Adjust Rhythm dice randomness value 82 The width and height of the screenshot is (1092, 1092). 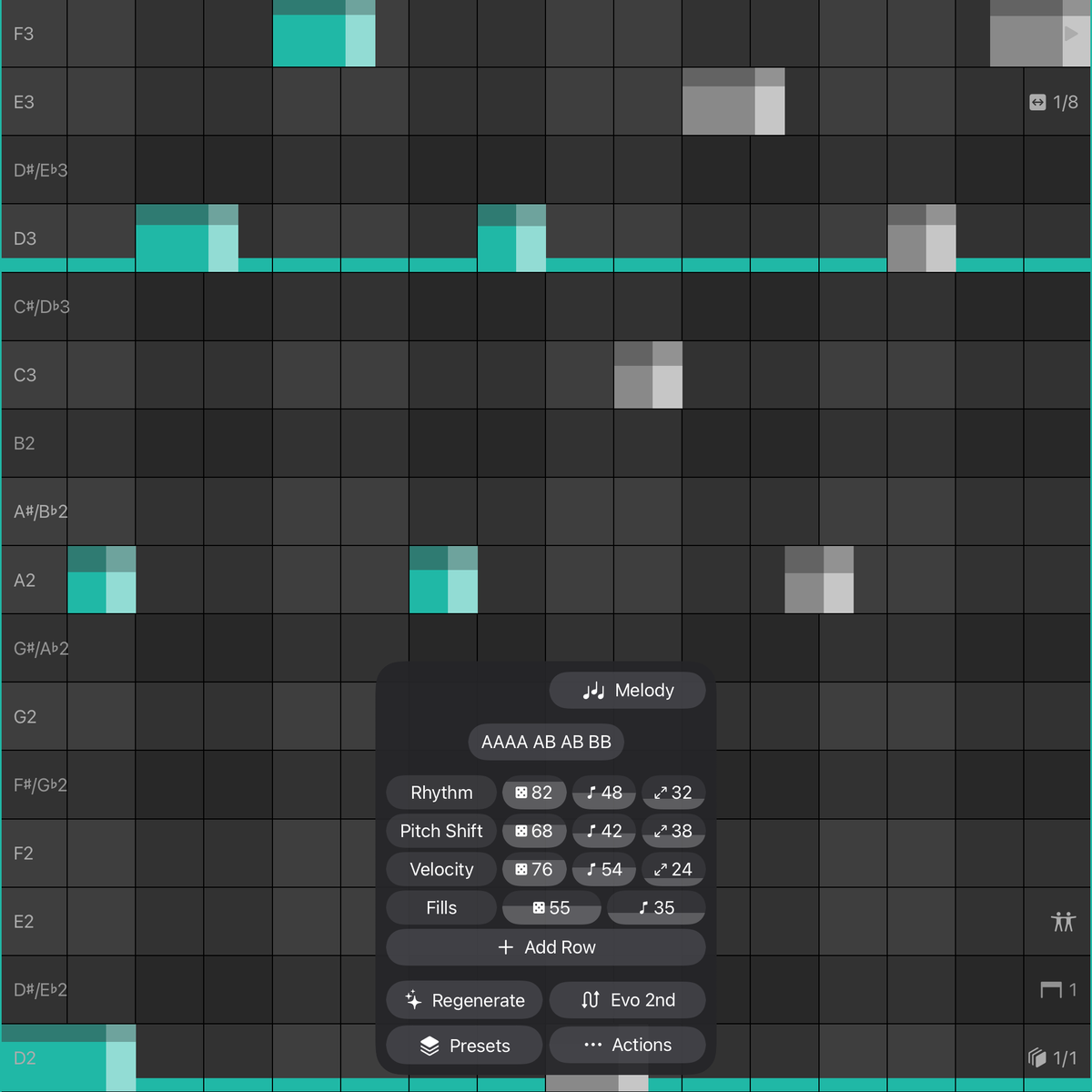[x=534, y=793]
